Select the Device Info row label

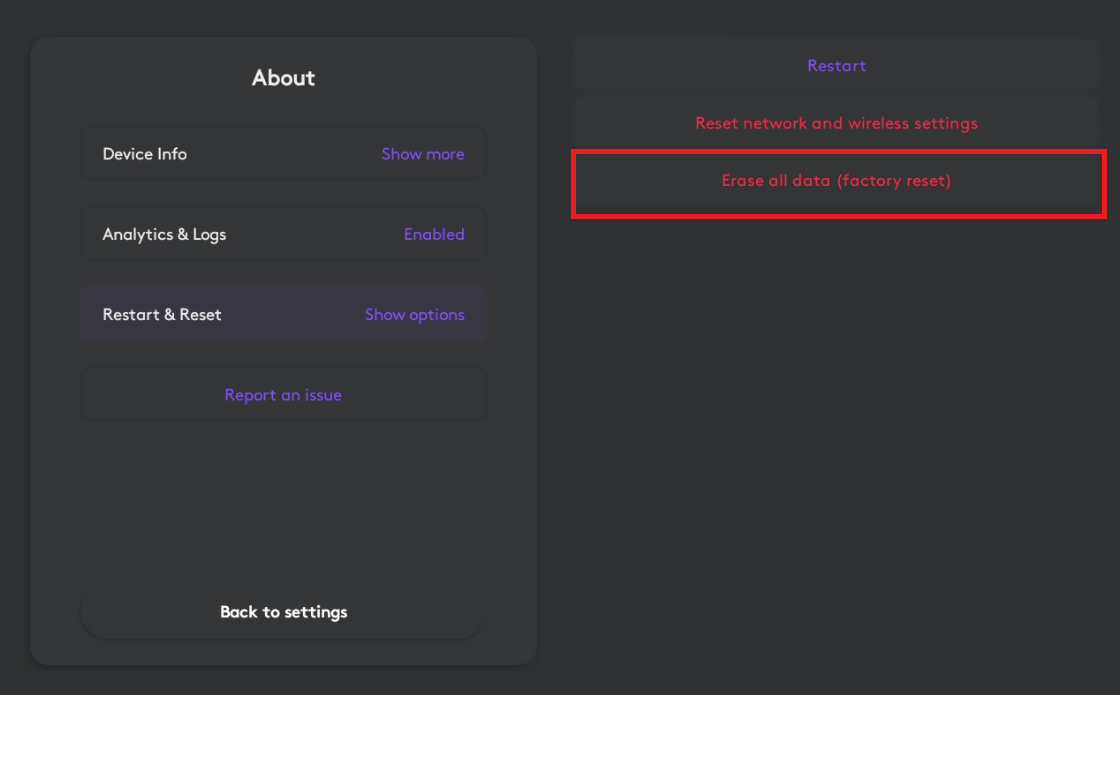click(x=145, y=154)
